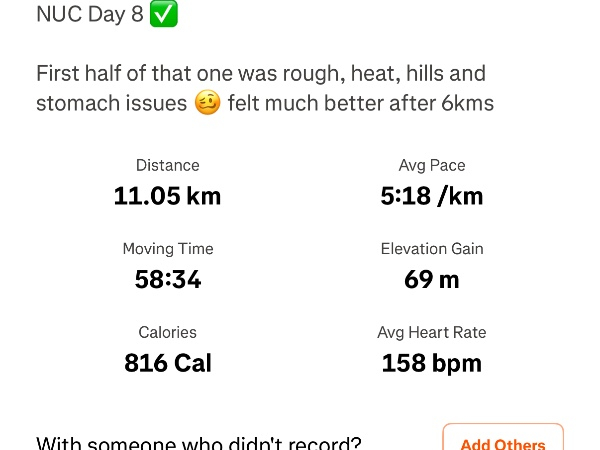
Task: Click the Calories label
Action: [x=168, y=332]
